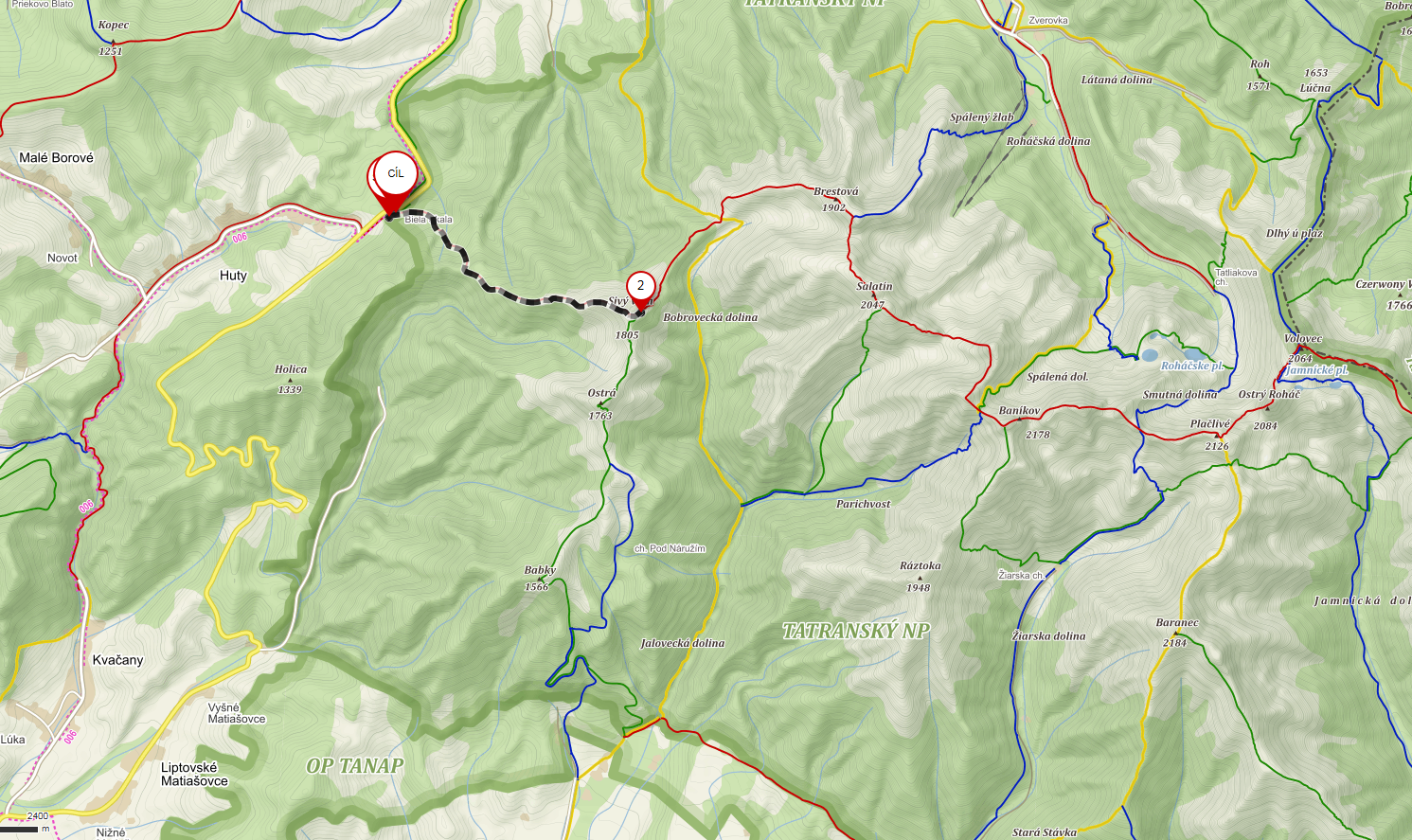Click the Ráztoka peak triangle marker
Image resolution: width=1412 pixels, height=840 pixels.
[x=919, y=577]
